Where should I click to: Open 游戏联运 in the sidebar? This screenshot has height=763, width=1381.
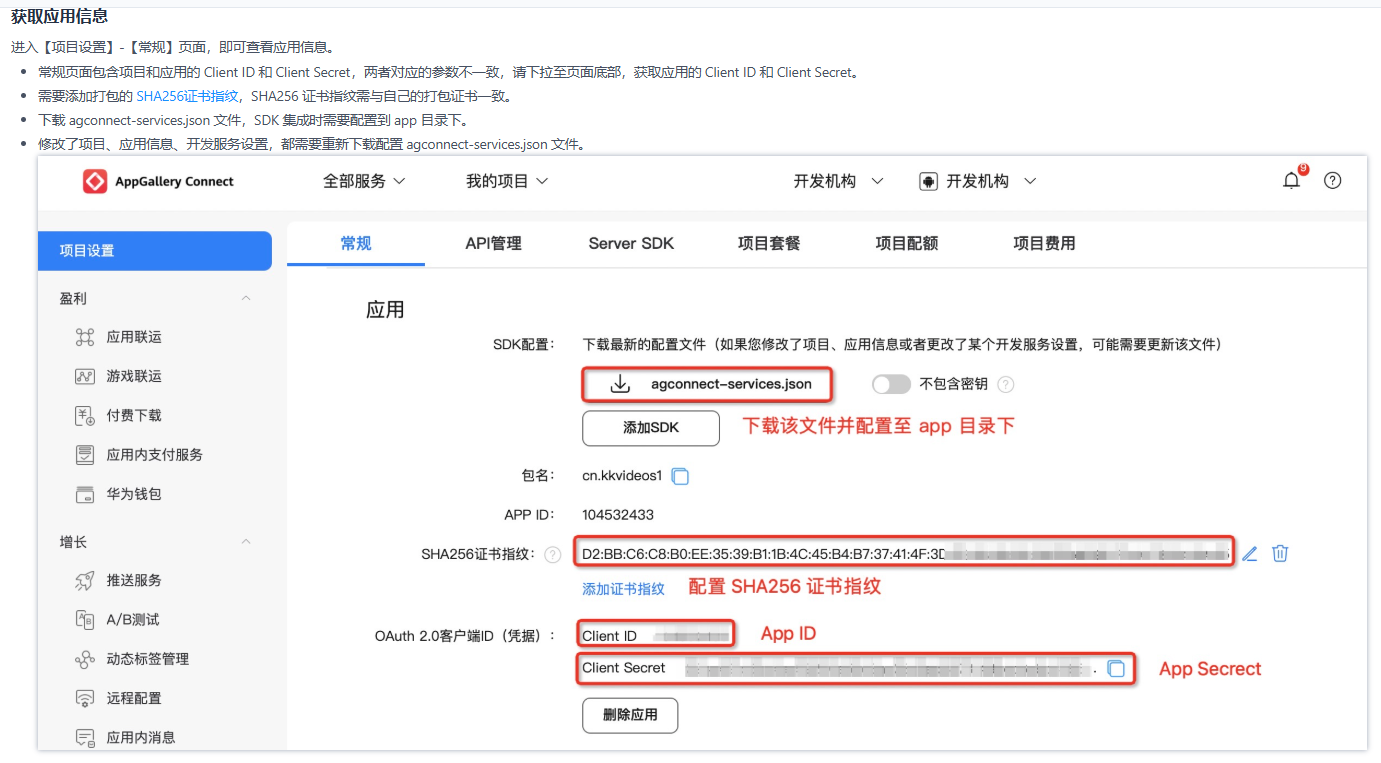tap(134, 376)
